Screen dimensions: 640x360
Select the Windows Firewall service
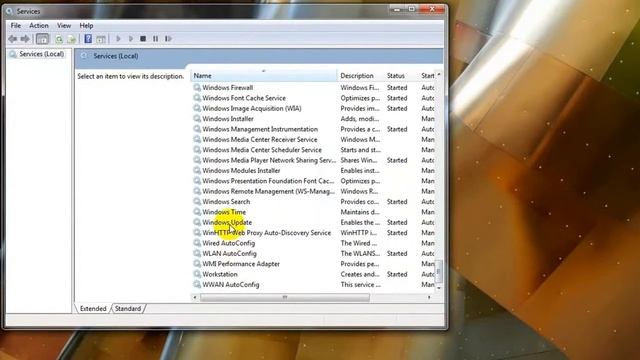click(x=227, y=88)
